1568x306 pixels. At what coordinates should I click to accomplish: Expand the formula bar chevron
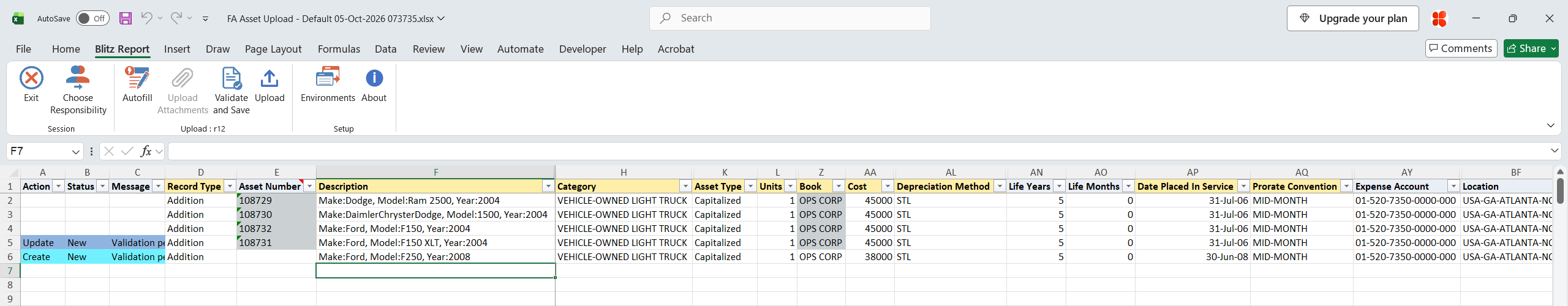pos(1555,151)
